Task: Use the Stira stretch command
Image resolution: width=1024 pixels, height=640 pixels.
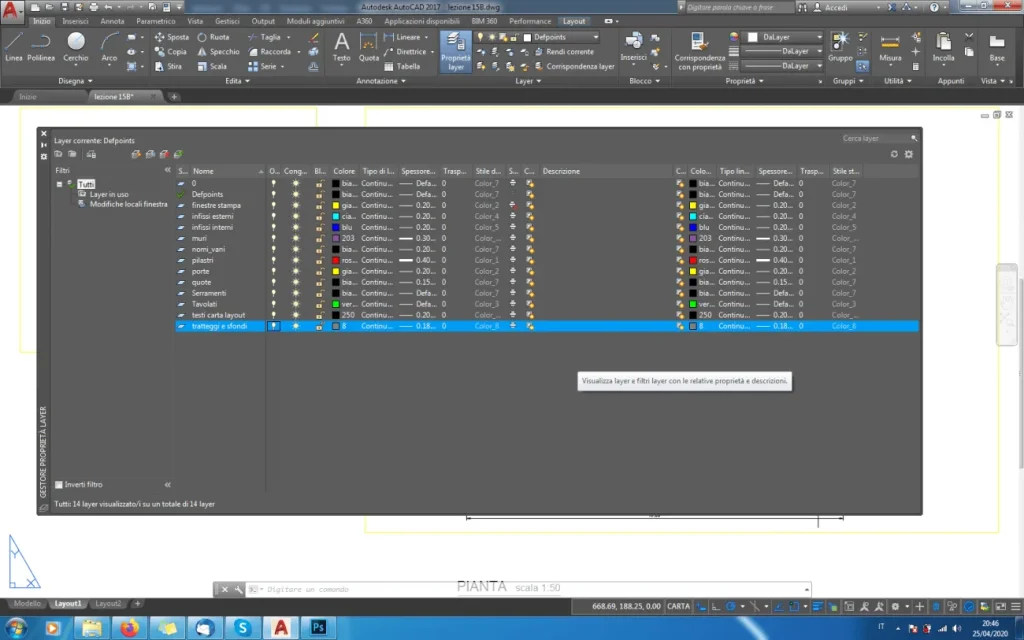Action: tap(168, 66)
